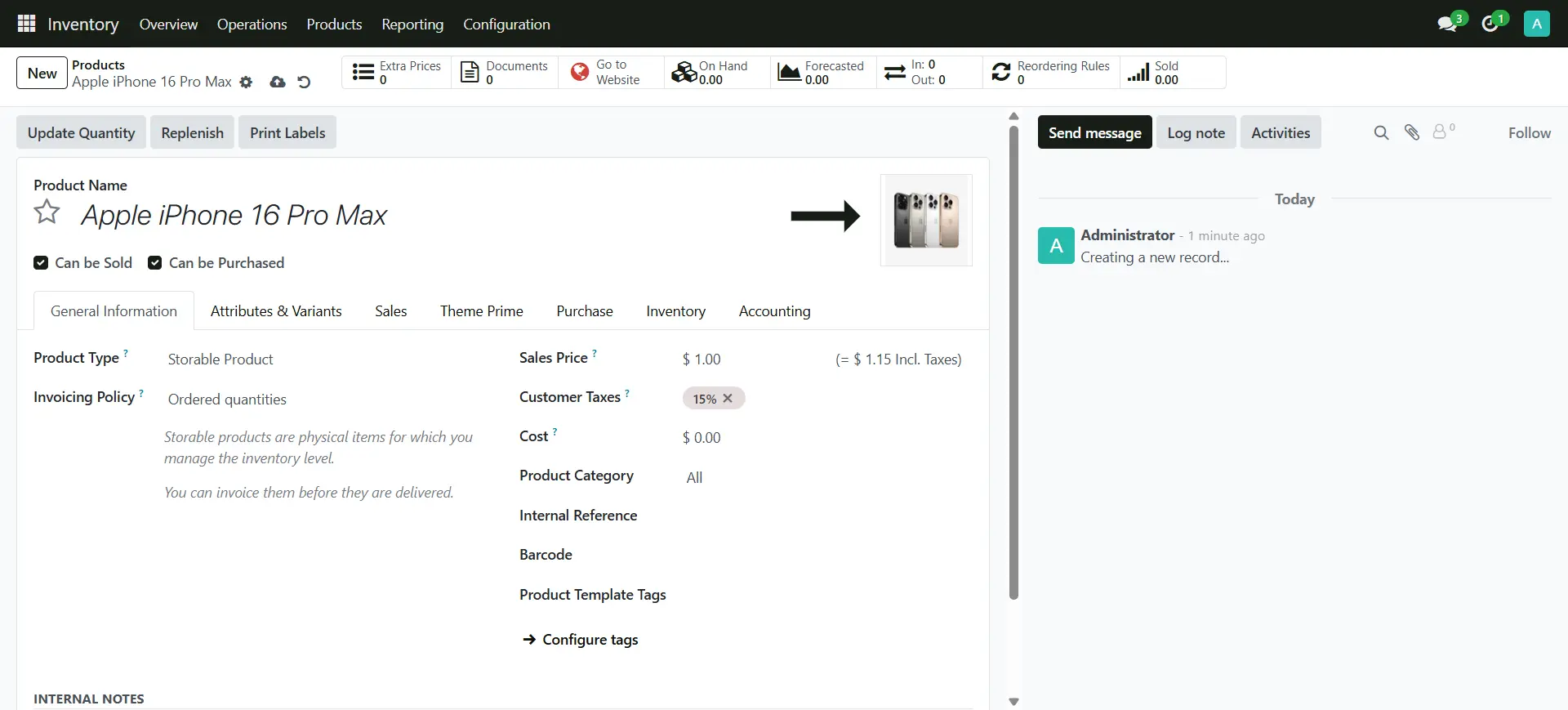Click the paperclip attachments icon
1568x710 pixels.
click(x=1412, y=132)
